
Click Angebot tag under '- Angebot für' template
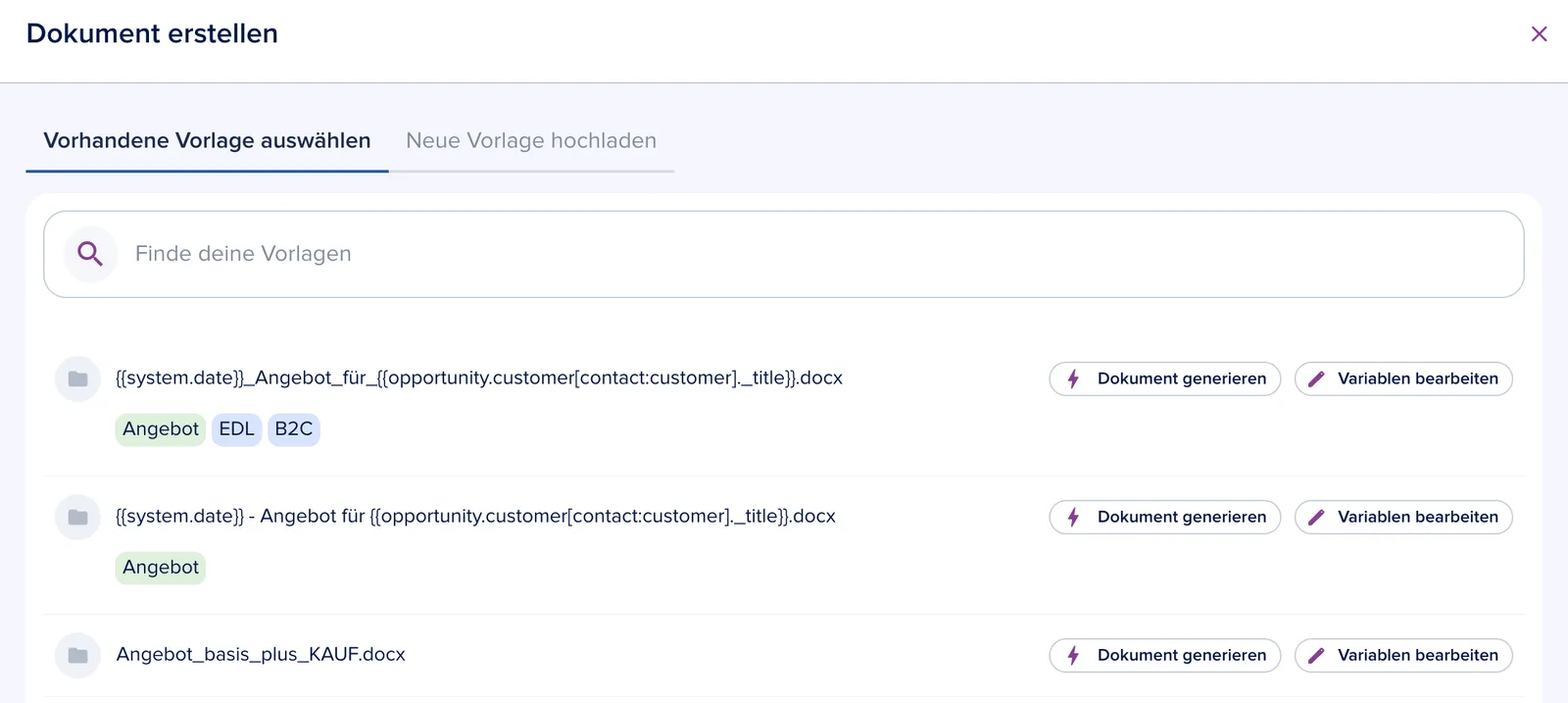161,568
